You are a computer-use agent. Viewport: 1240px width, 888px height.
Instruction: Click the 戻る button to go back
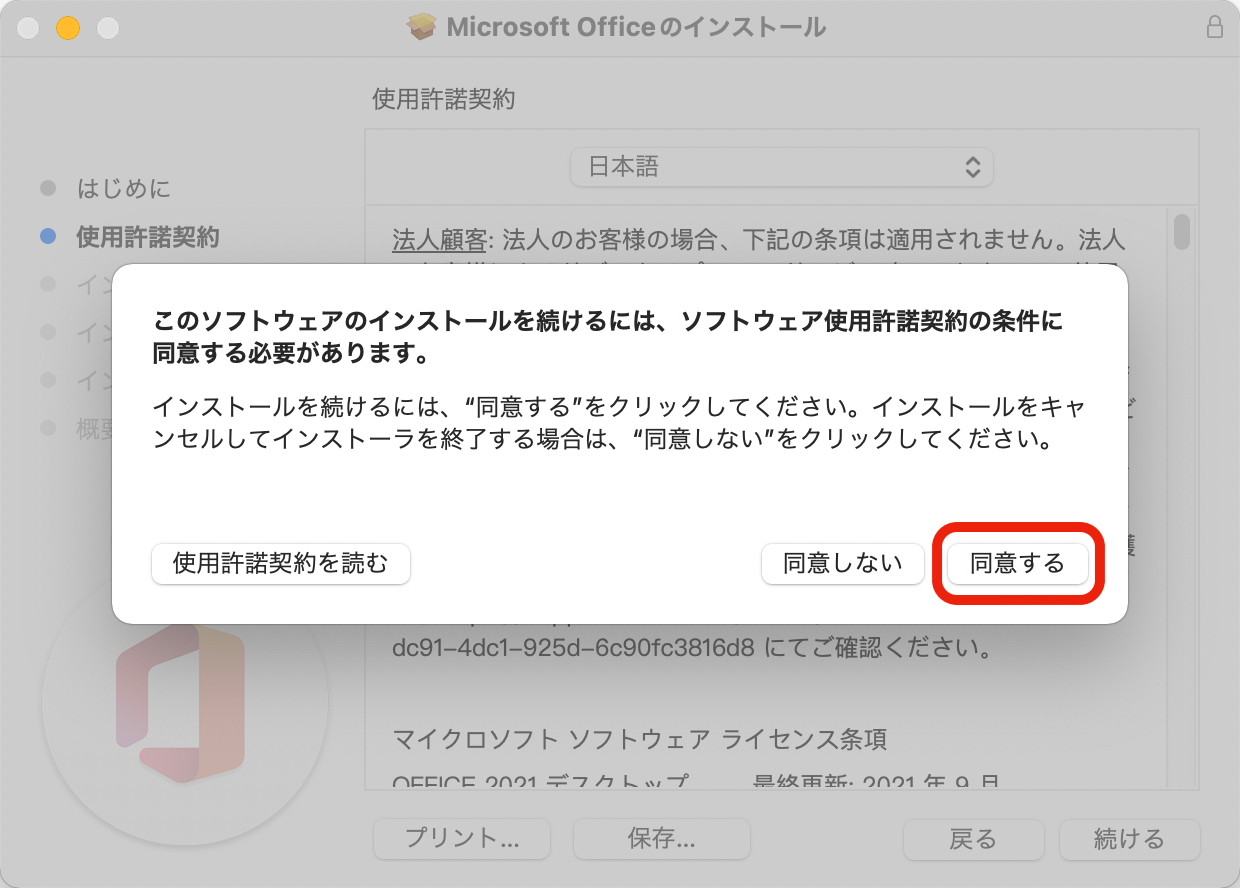(x=973, y=839)
